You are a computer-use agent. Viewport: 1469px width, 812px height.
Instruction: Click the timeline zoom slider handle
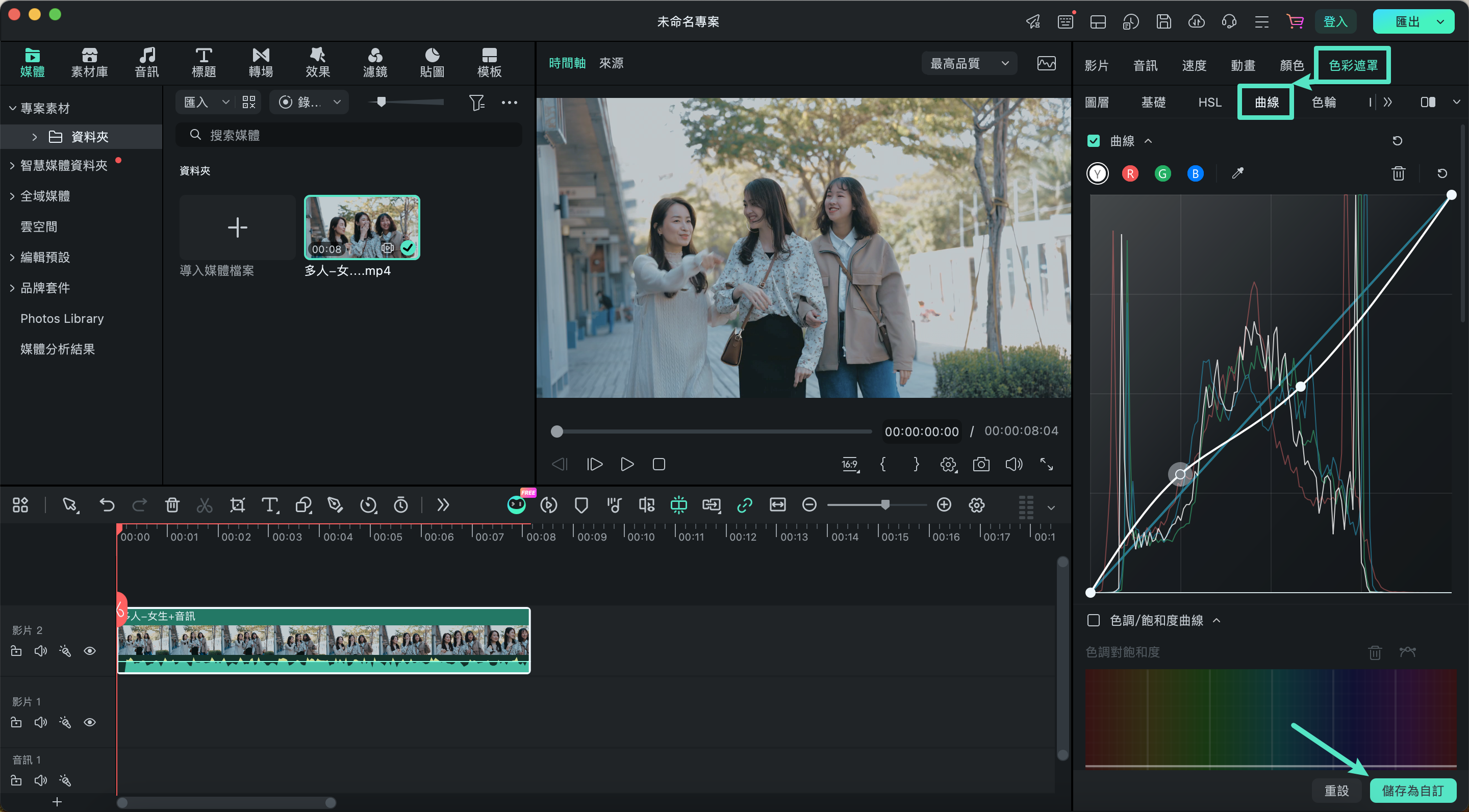coord(885,504)
